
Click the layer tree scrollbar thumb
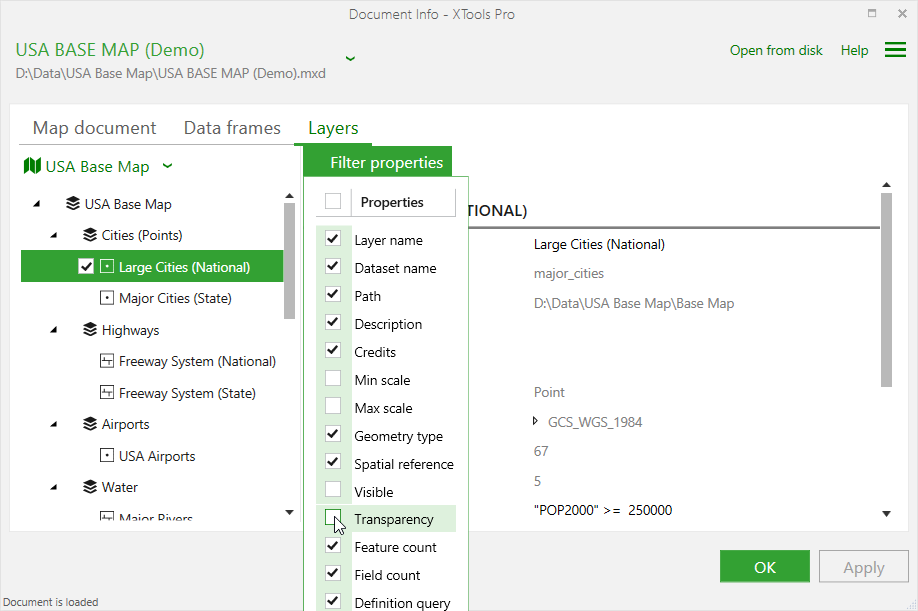289,261
